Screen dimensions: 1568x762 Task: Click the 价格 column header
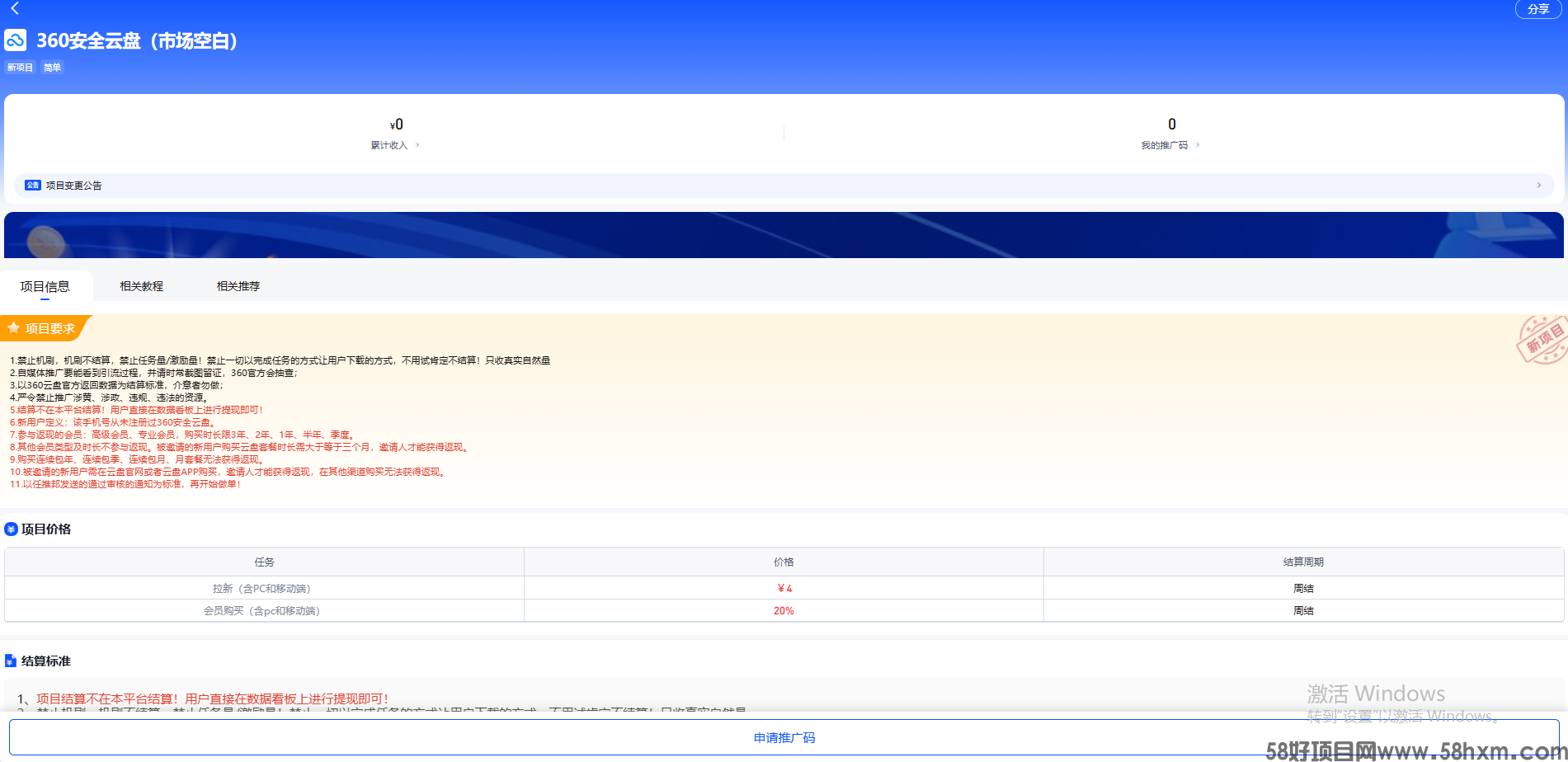coord(784,562)
